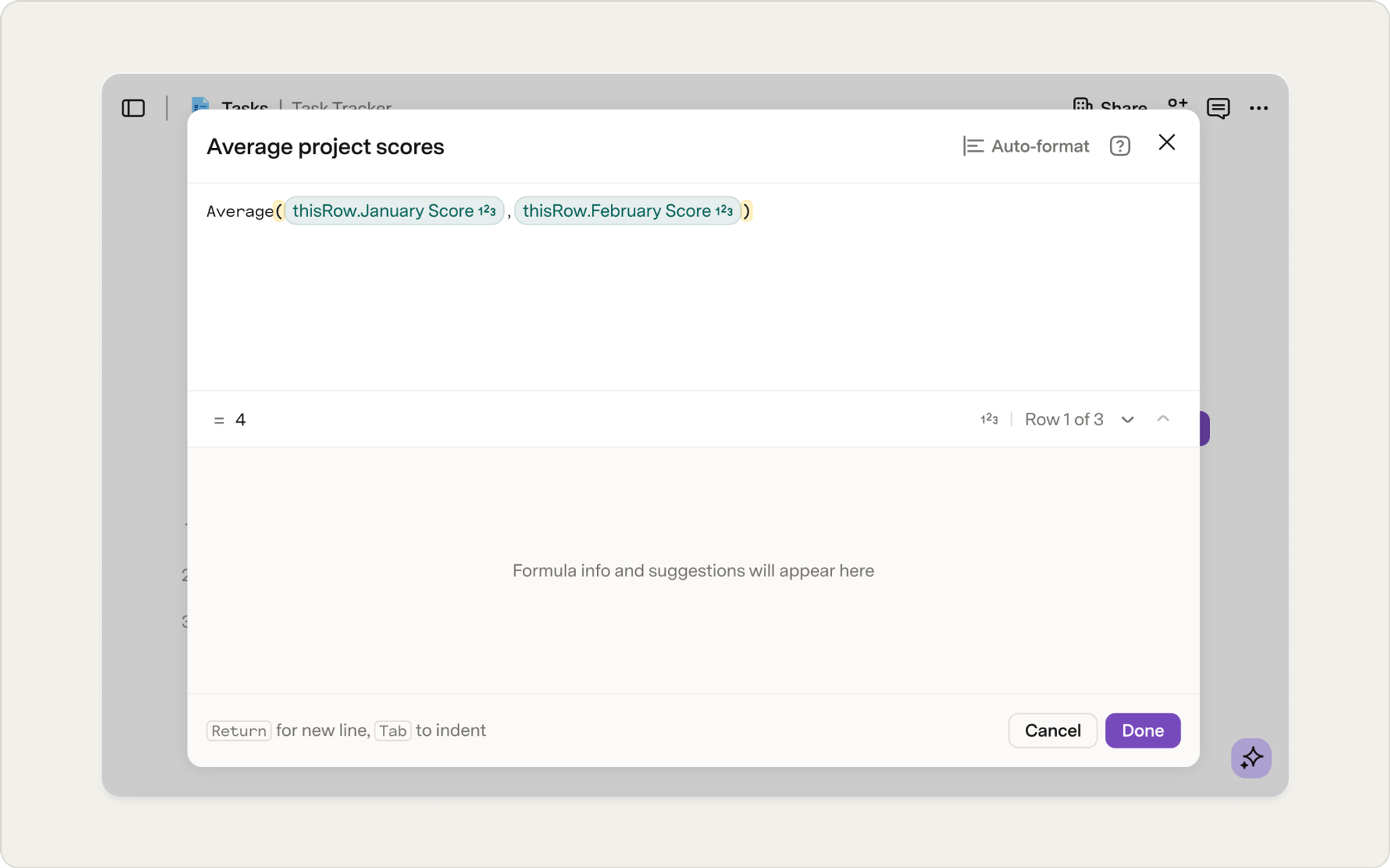Click the add person icon

coord(1177,104)
